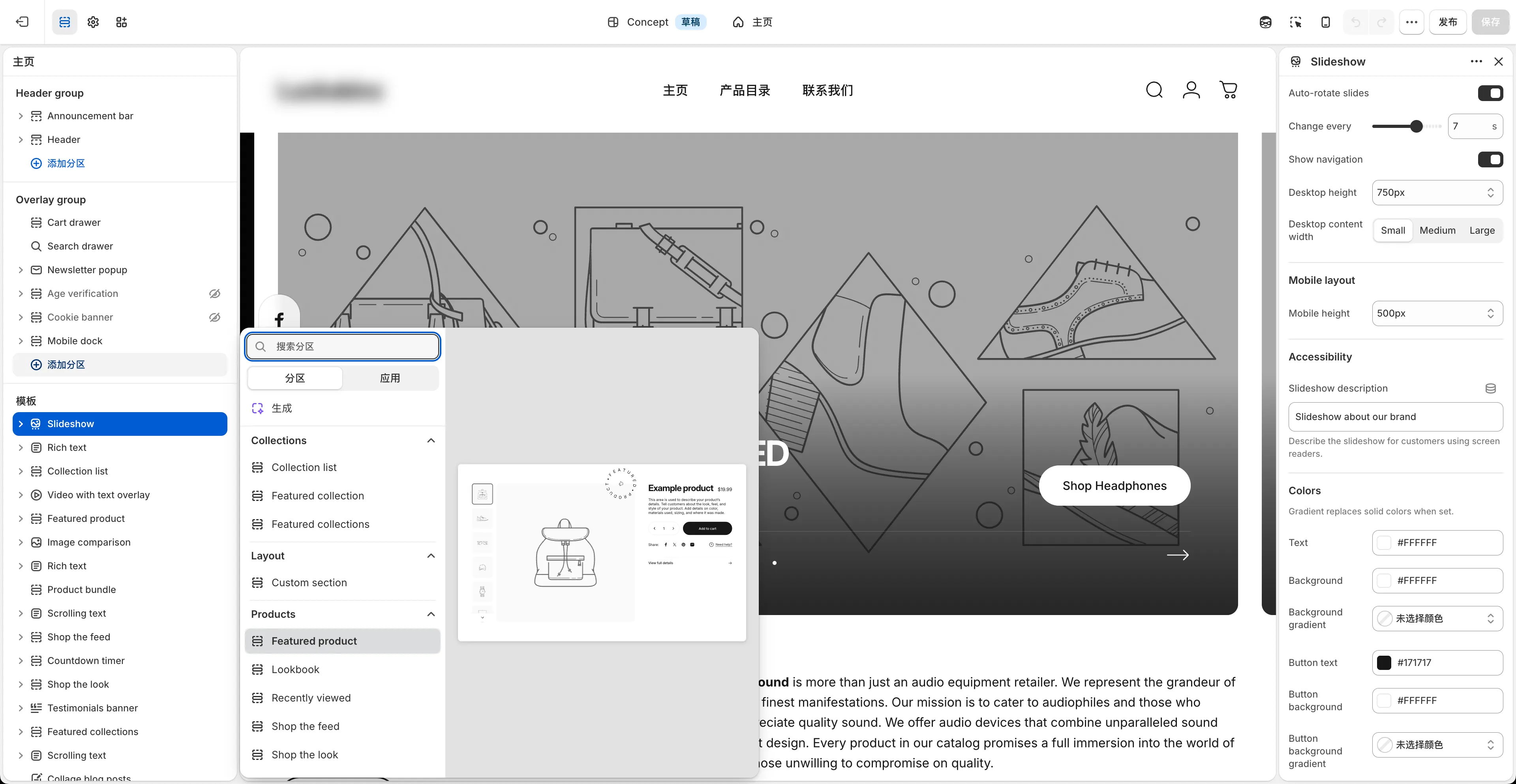Click the next slide arrow
The height and width of the screenshot is (784, 1516).
coord(1178,555)
